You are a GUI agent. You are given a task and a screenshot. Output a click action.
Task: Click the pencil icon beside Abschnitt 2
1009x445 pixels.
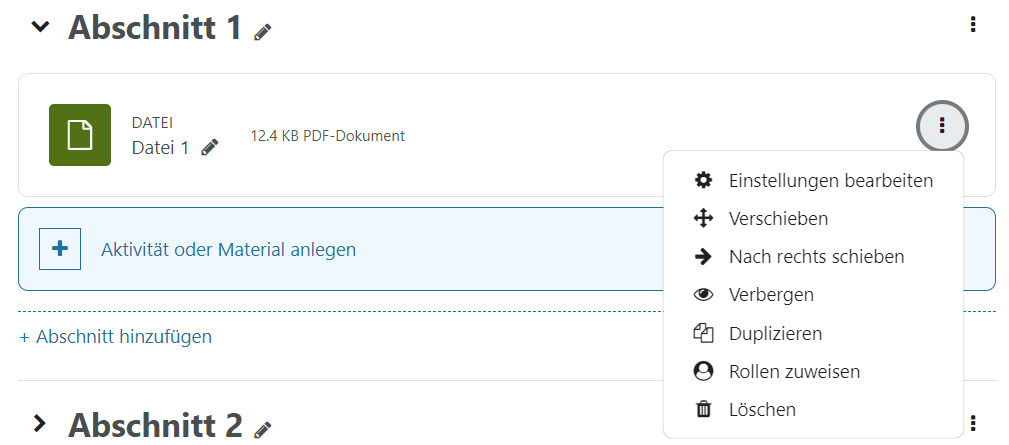(x=263, y=429)
